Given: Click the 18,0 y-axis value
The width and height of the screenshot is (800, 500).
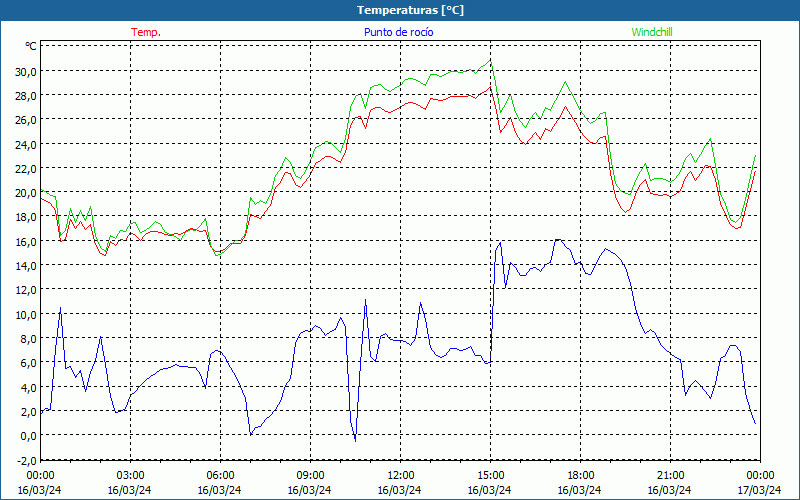Looking at the screenshot, I should 26,216.
